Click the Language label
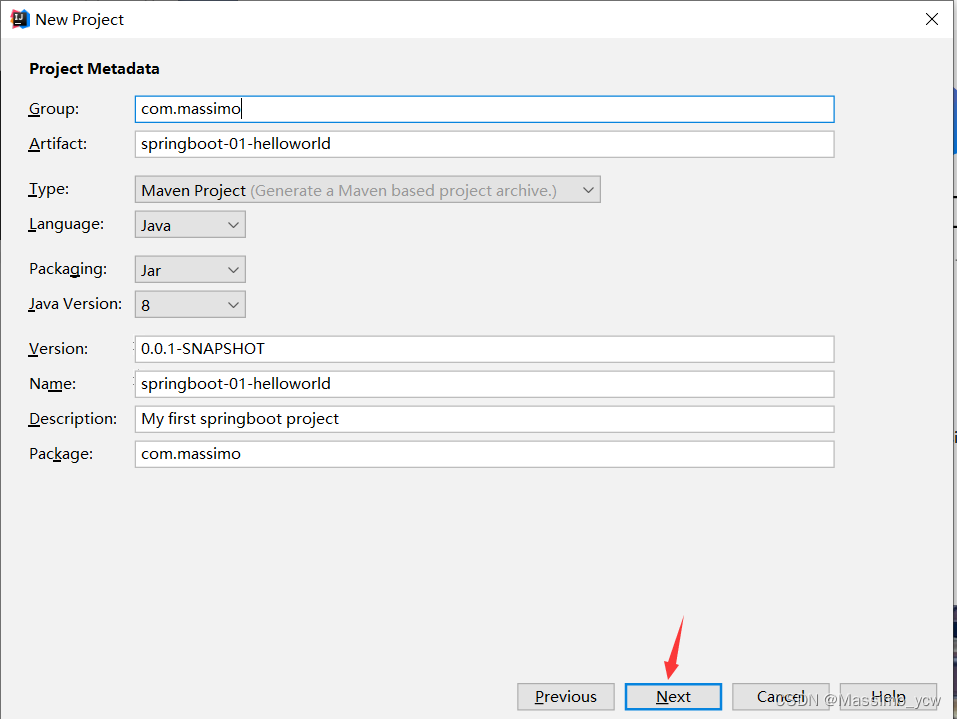Image resolution: width=957 pixels, height=719 pixels. click(67, 224)
